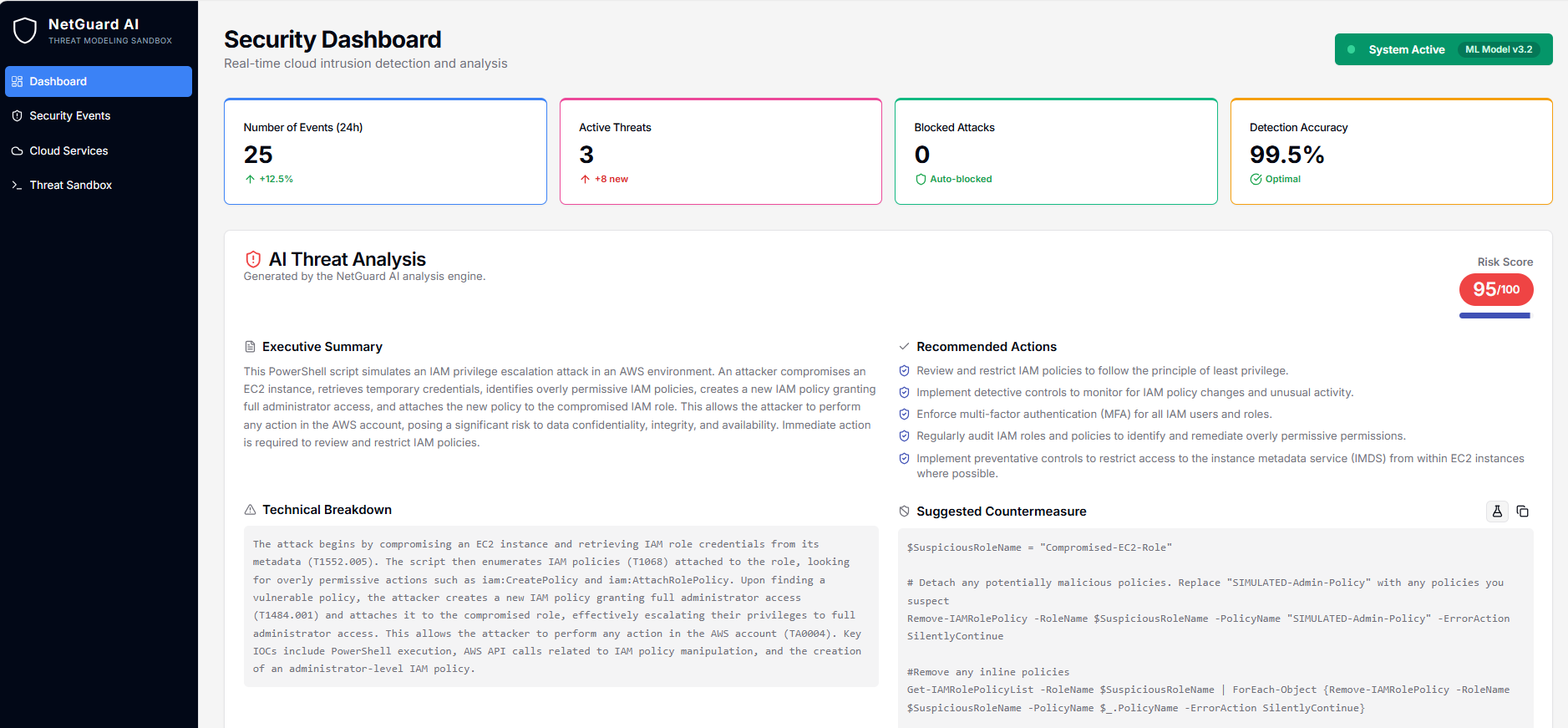Open the Dashboard sidebar item
Viewport: 1568px width, 728px height.
pyautogui.click(x=99, y=81)
